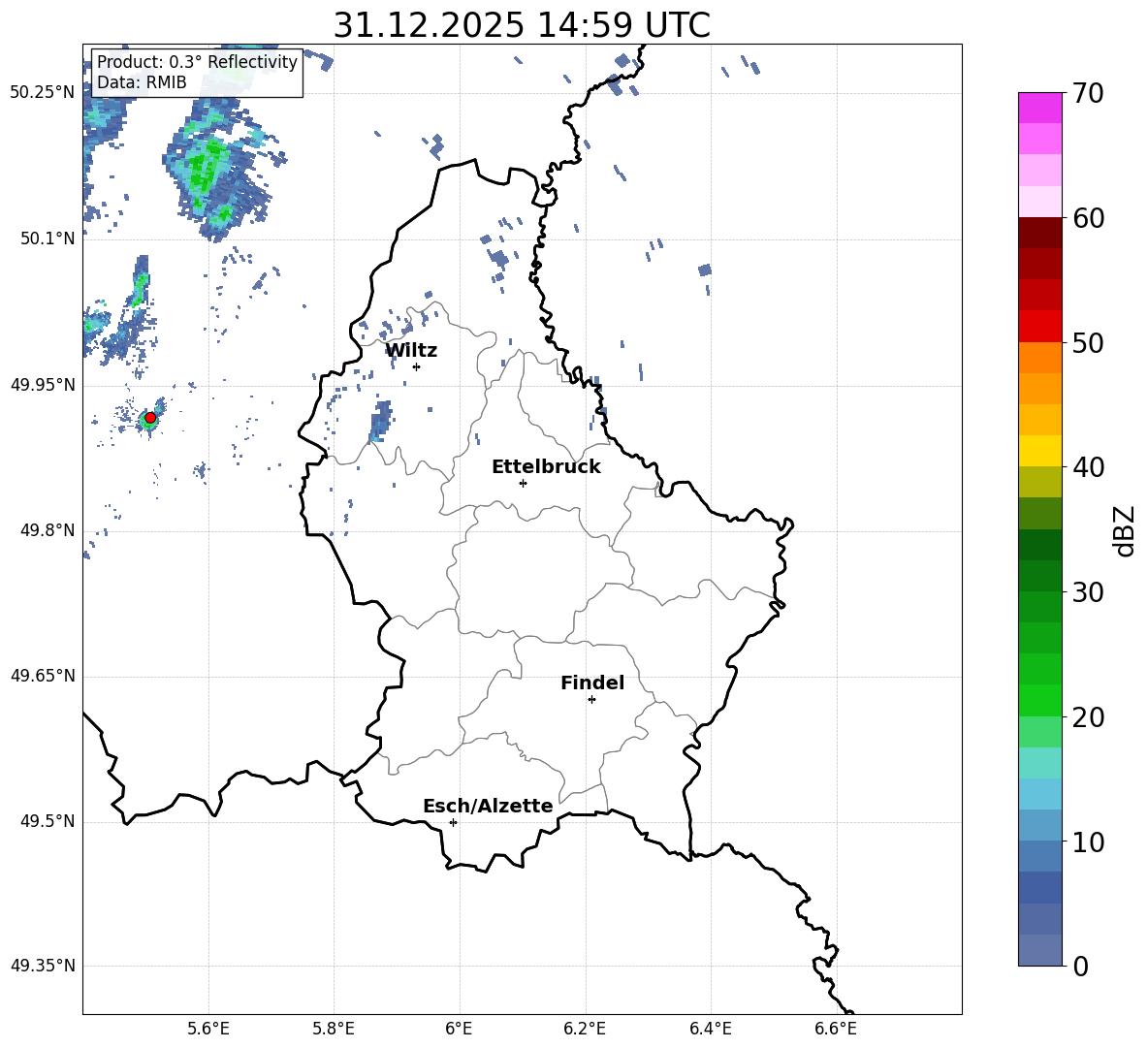The image size is (1148, 1048).
Task: Click the 49.8°N latitude label
Action: [48, 530]
